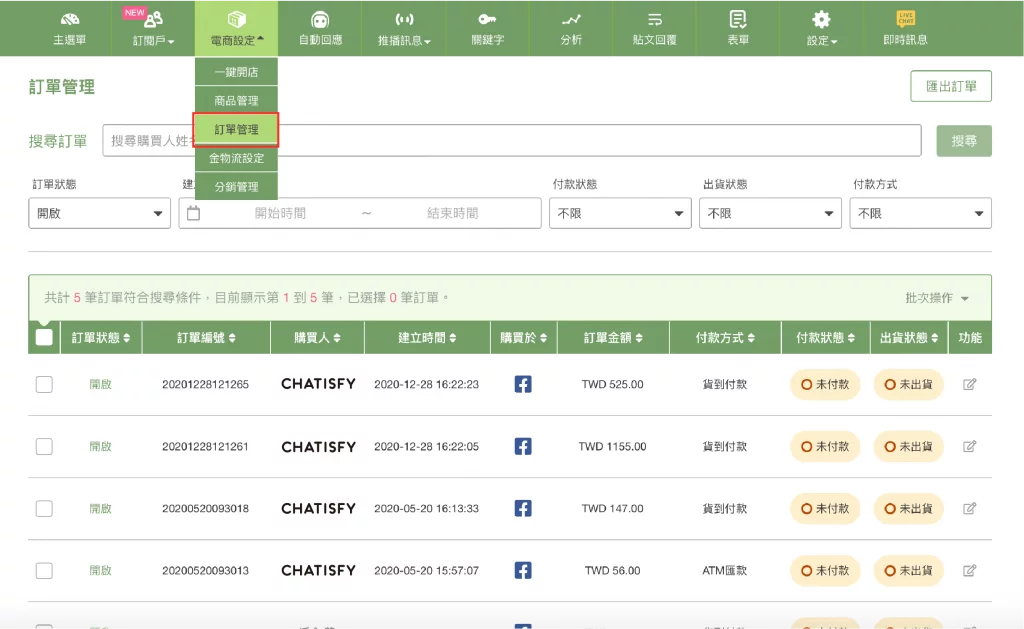Sort by 訂單狀態 column header
Viewport: 1024px width, 629px height.
click(x=101, y=338)
